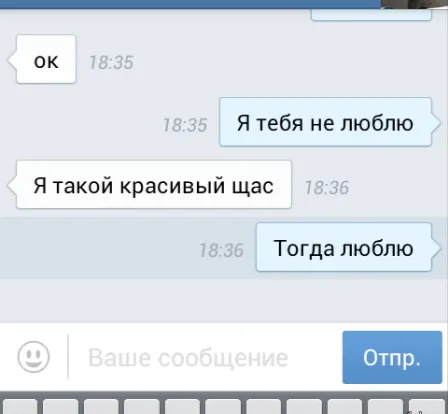This screenshot has height=414, width=448.
Task: Tap the divider line beside the smiley icon
Action: [x=68, y=357]
